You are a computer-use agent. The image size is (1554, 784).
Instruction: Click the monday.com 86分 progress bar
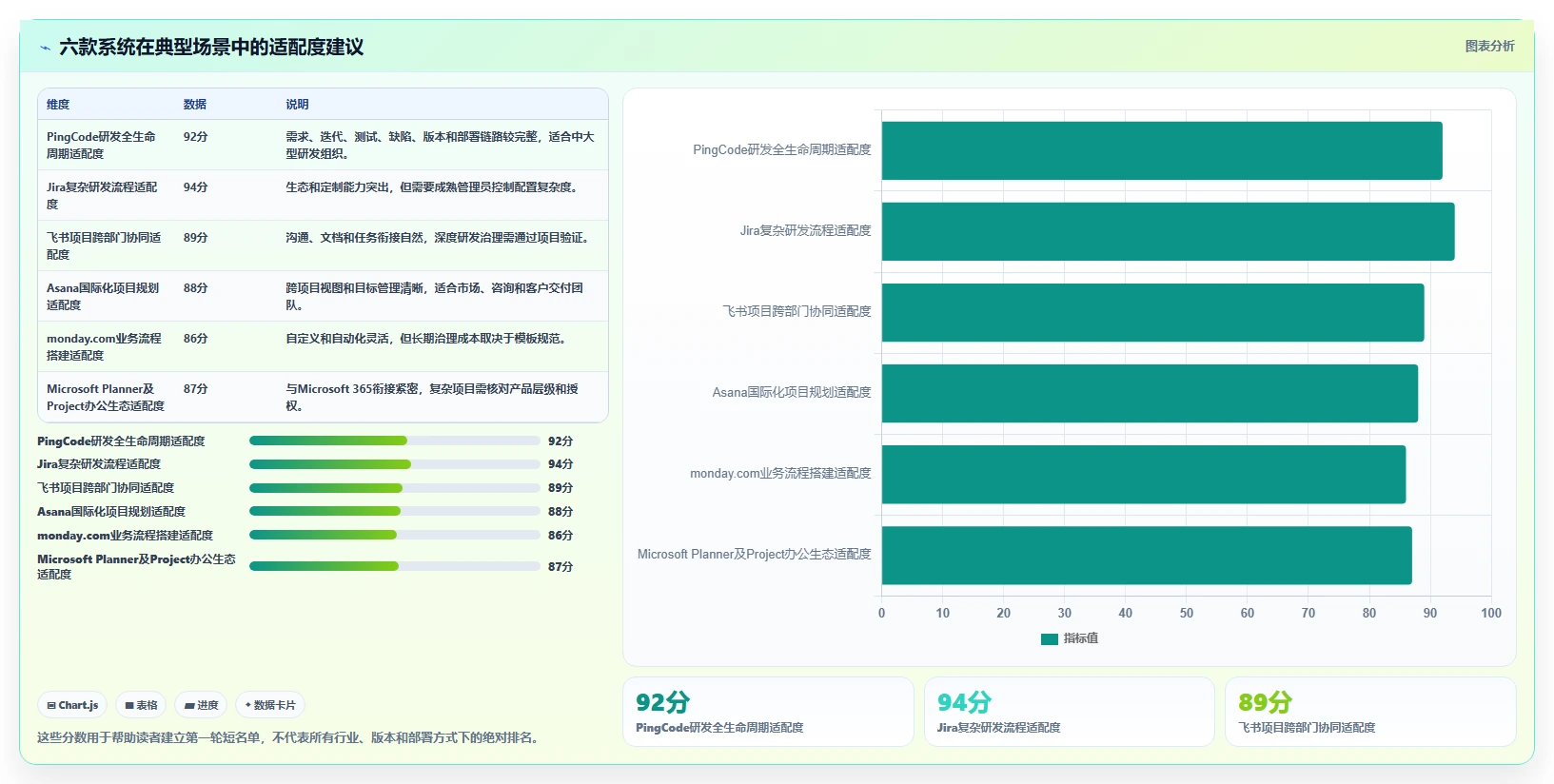click(x=395, y=535)
